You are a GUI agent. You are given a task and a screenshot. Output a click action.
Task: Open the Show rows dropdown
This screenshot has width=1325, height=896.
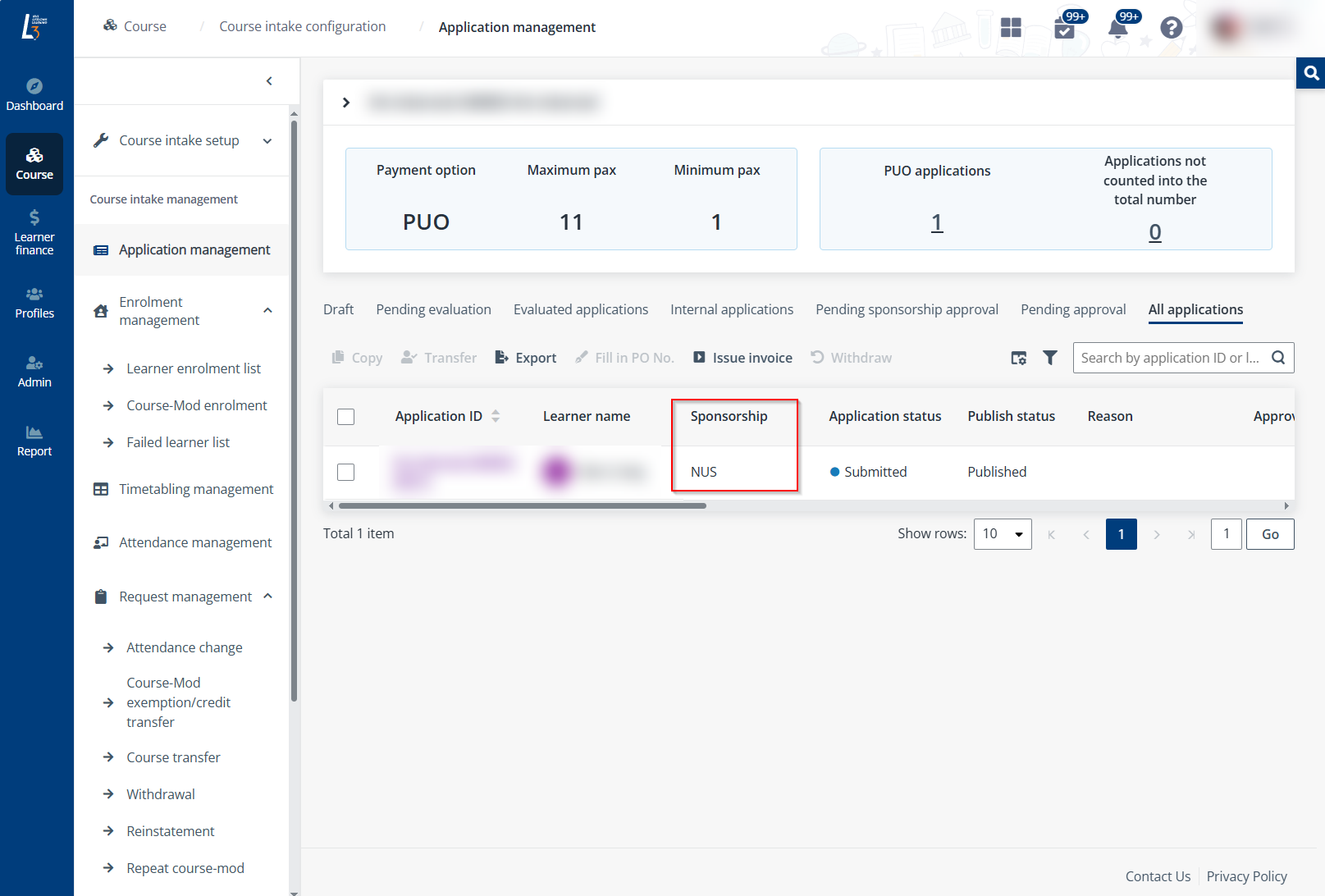1002,533
